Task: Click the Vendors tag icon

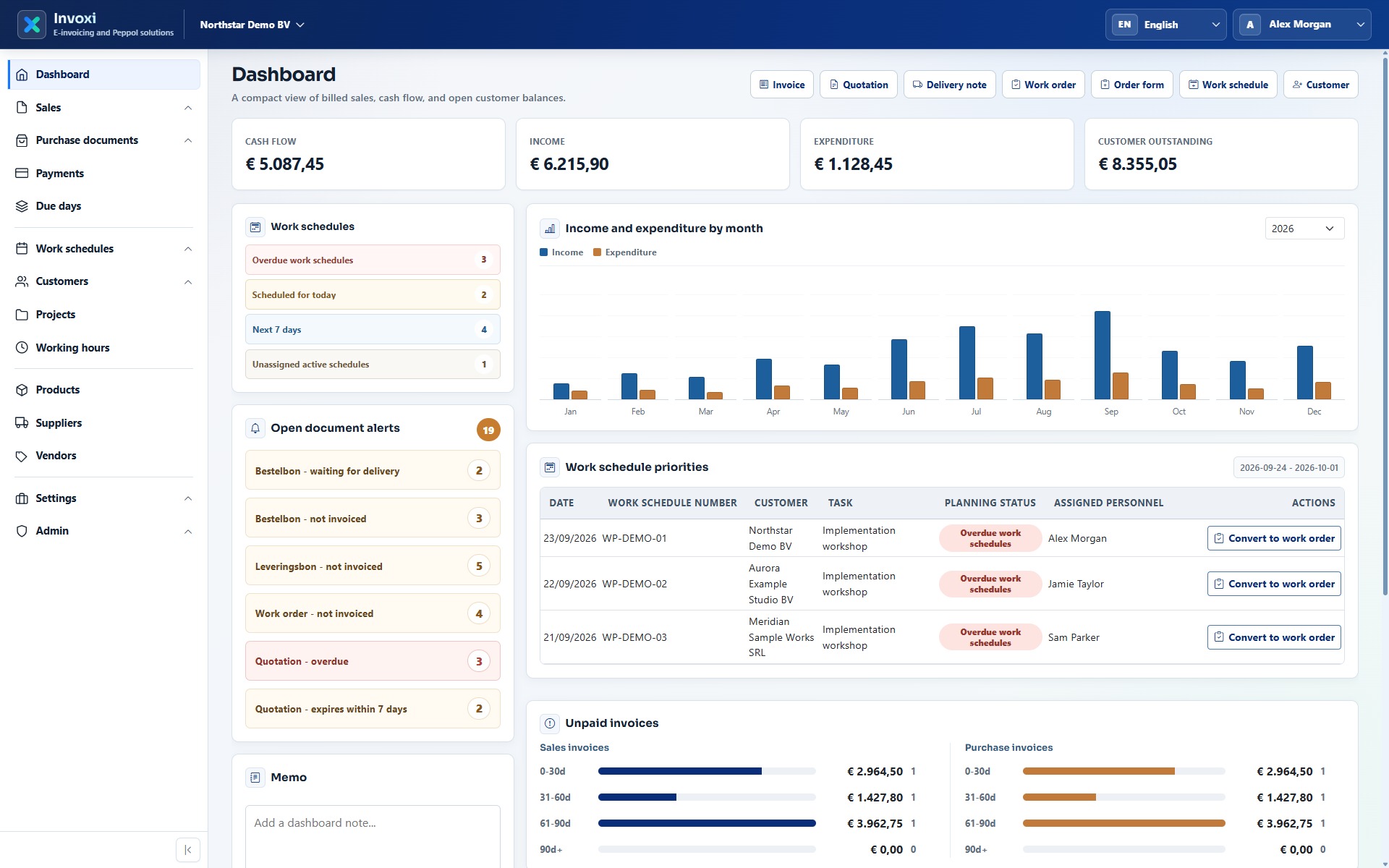Action: click(x=22, y=456)
